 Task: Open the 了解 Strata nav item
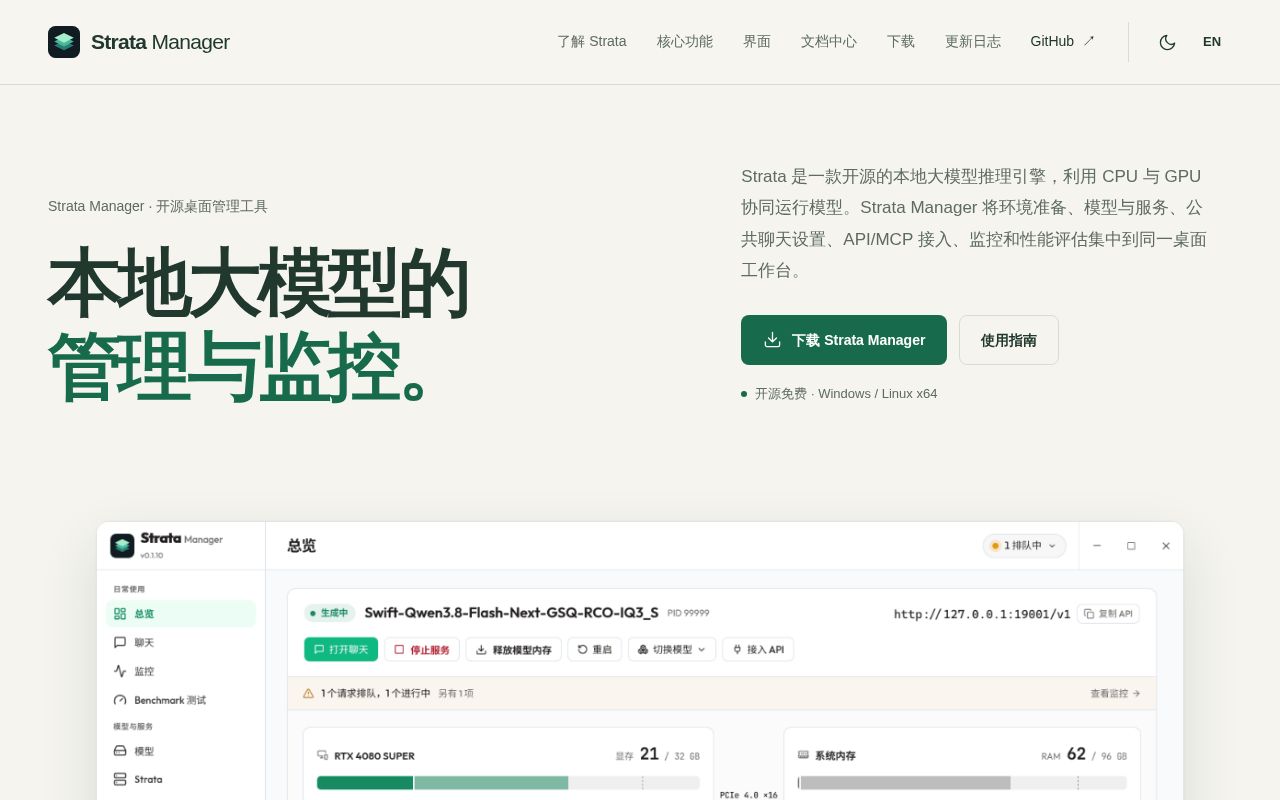coord(592,42)
